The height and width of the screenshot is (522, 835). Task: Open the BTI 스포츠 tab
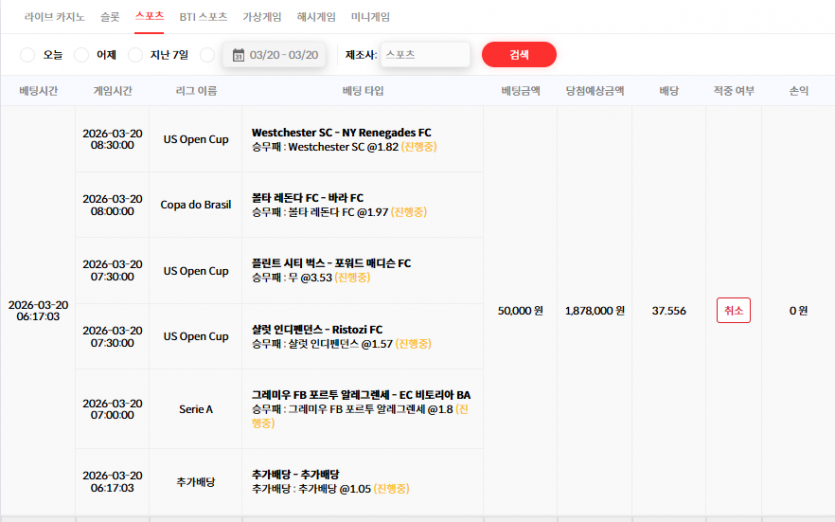coord(203,17)
